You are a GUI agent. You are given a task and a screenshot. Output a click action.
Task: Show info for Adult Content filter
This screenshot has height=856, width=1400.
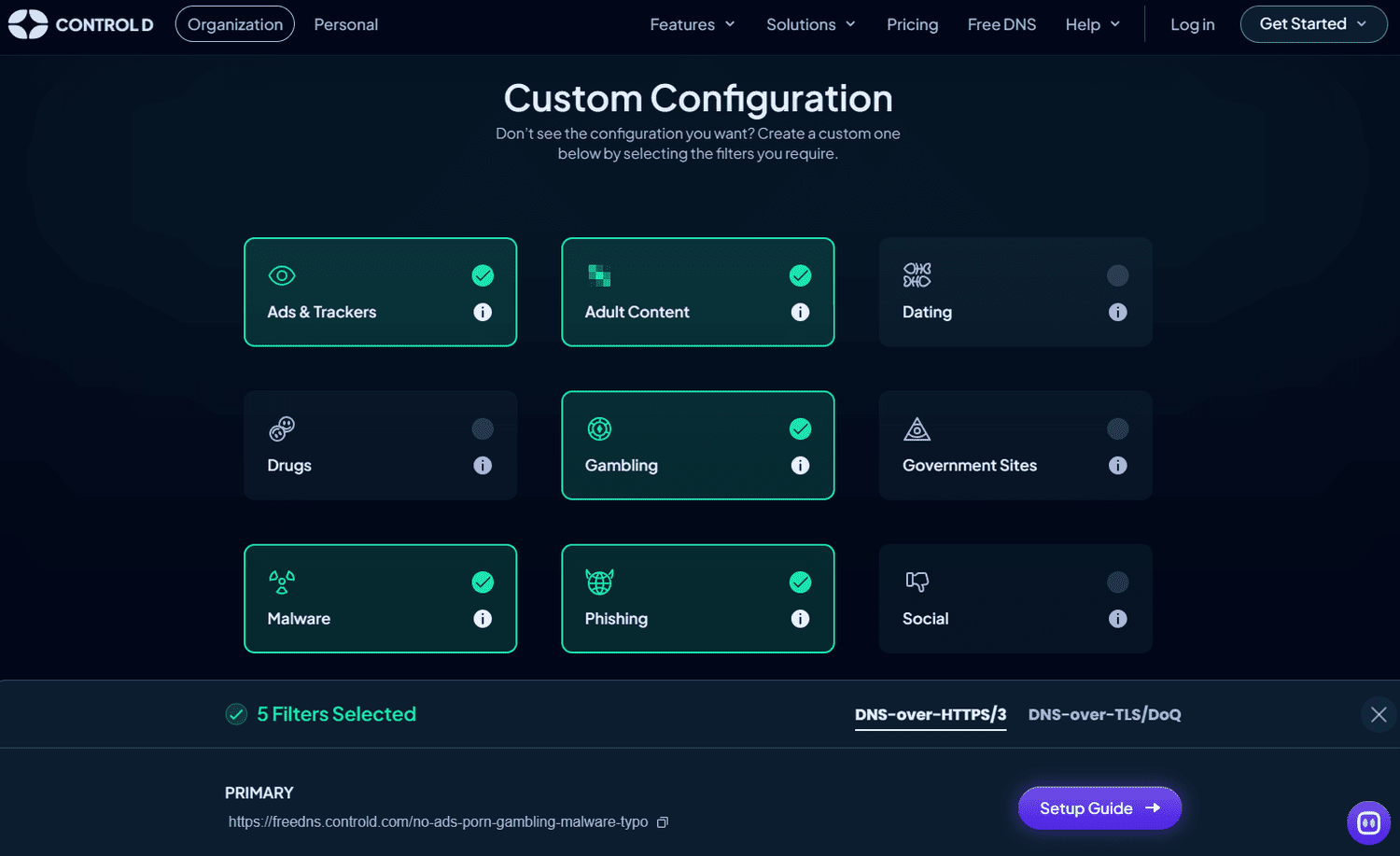pos(800,313)
